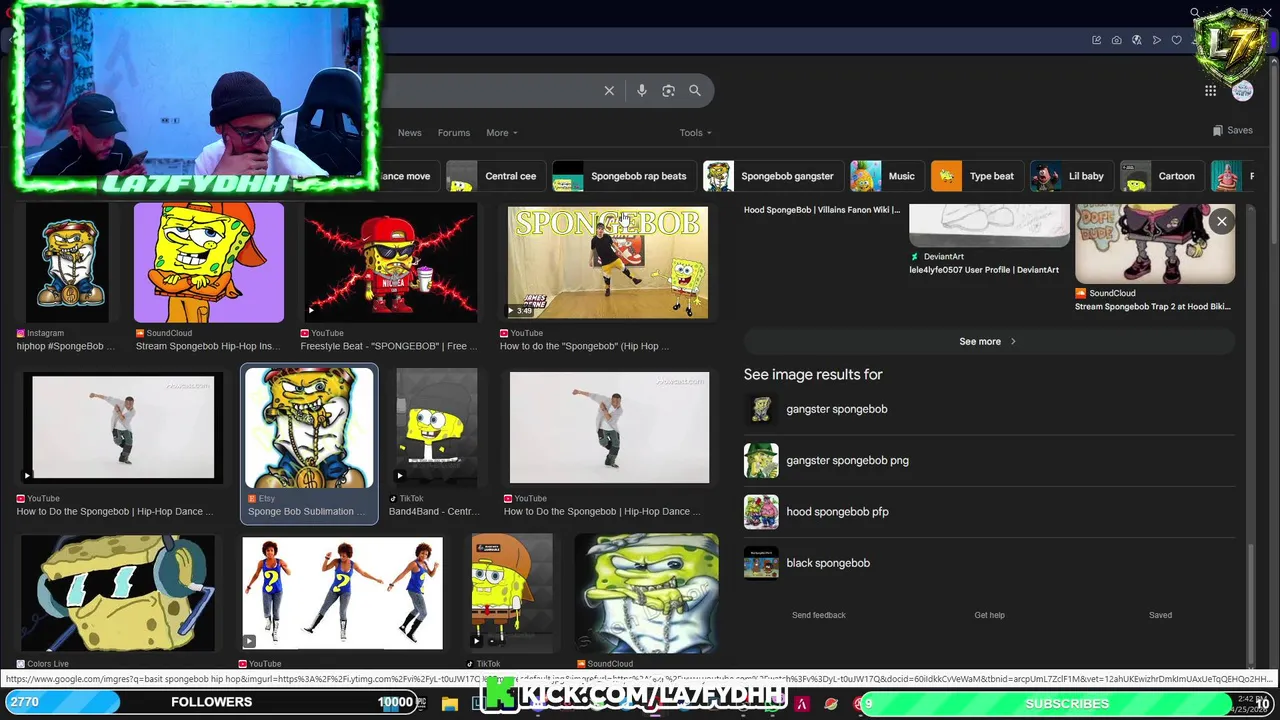Screen dimensions: 1280x720
Task: Click 'Hood SpongeBob | Villains Fanon Wiki' title
Action: pyautogui.click(x=822, y=210)
